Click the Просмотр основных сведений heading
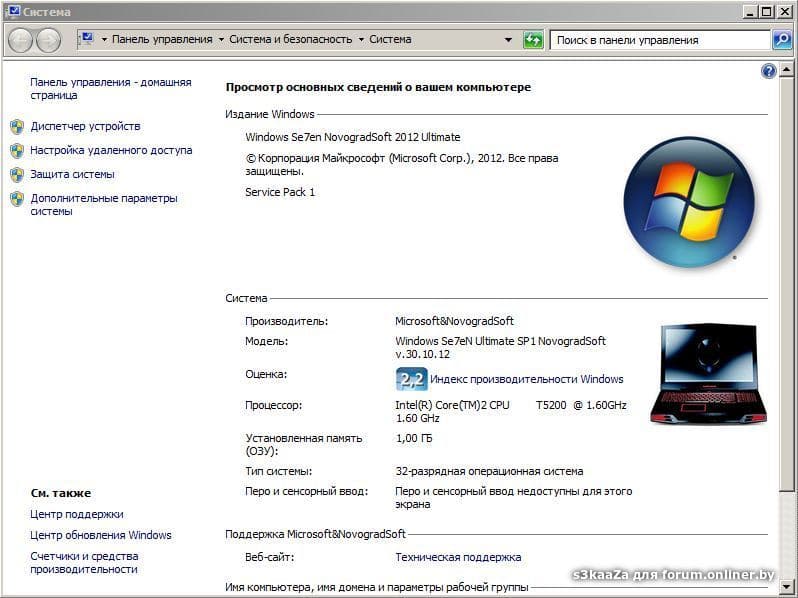The width and height of the screenshot is (798, 598). pos(378,87)
